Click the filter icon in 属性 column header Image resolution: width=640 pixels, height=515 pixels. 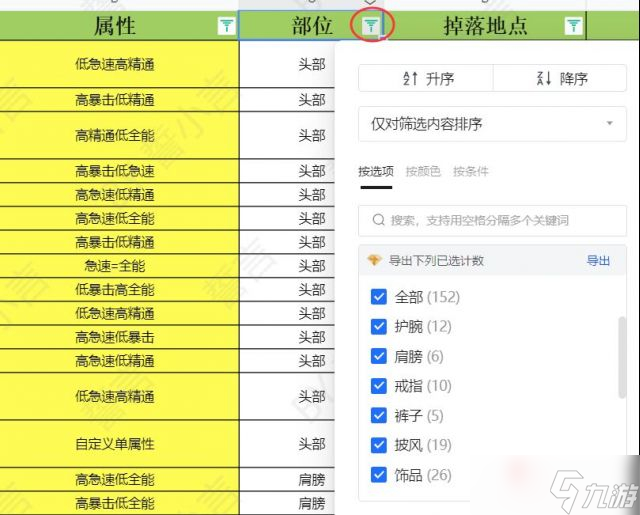[x=227, y=27]
